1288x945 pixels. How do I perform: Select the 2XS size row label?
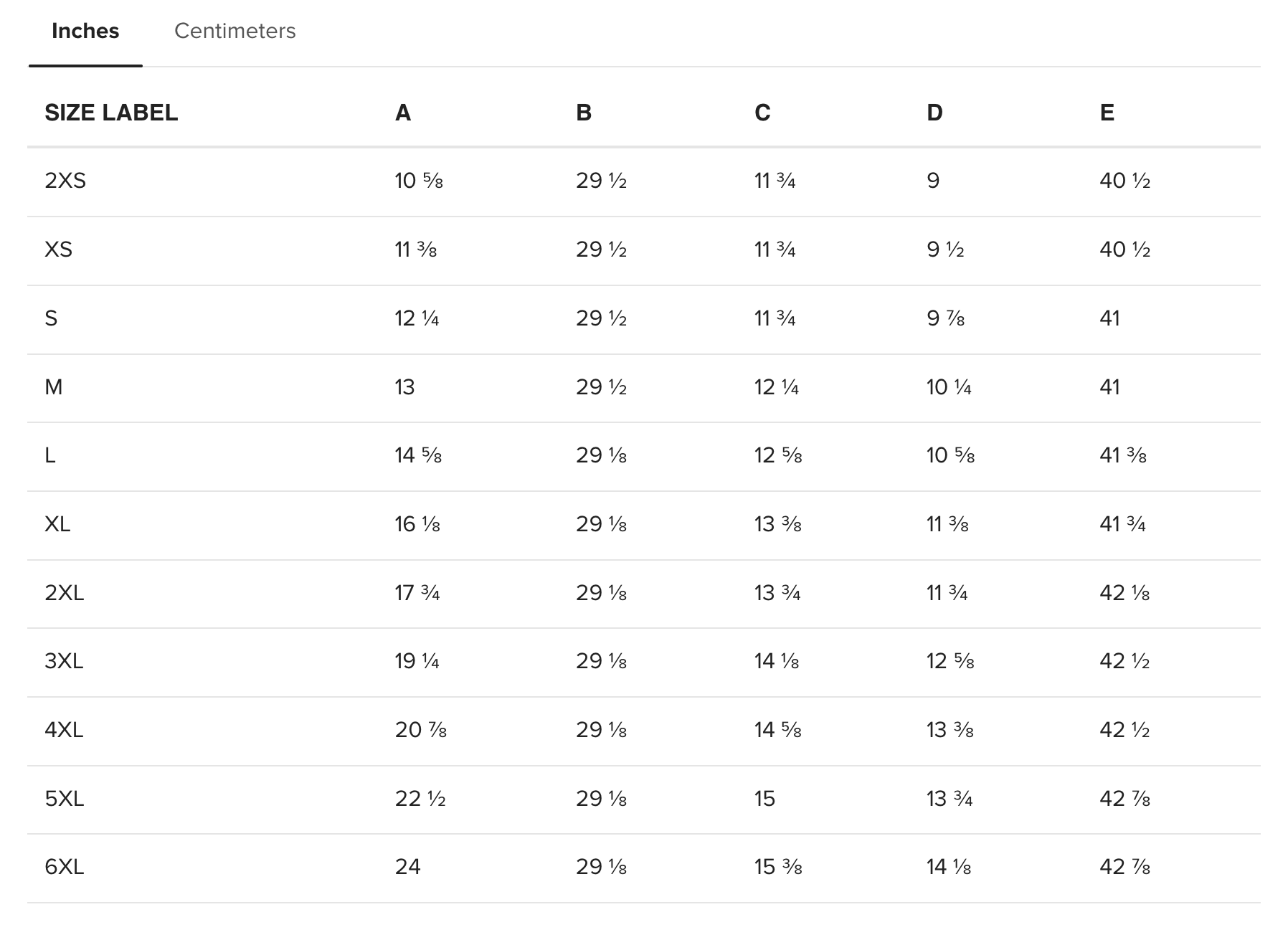pos(65,181)
